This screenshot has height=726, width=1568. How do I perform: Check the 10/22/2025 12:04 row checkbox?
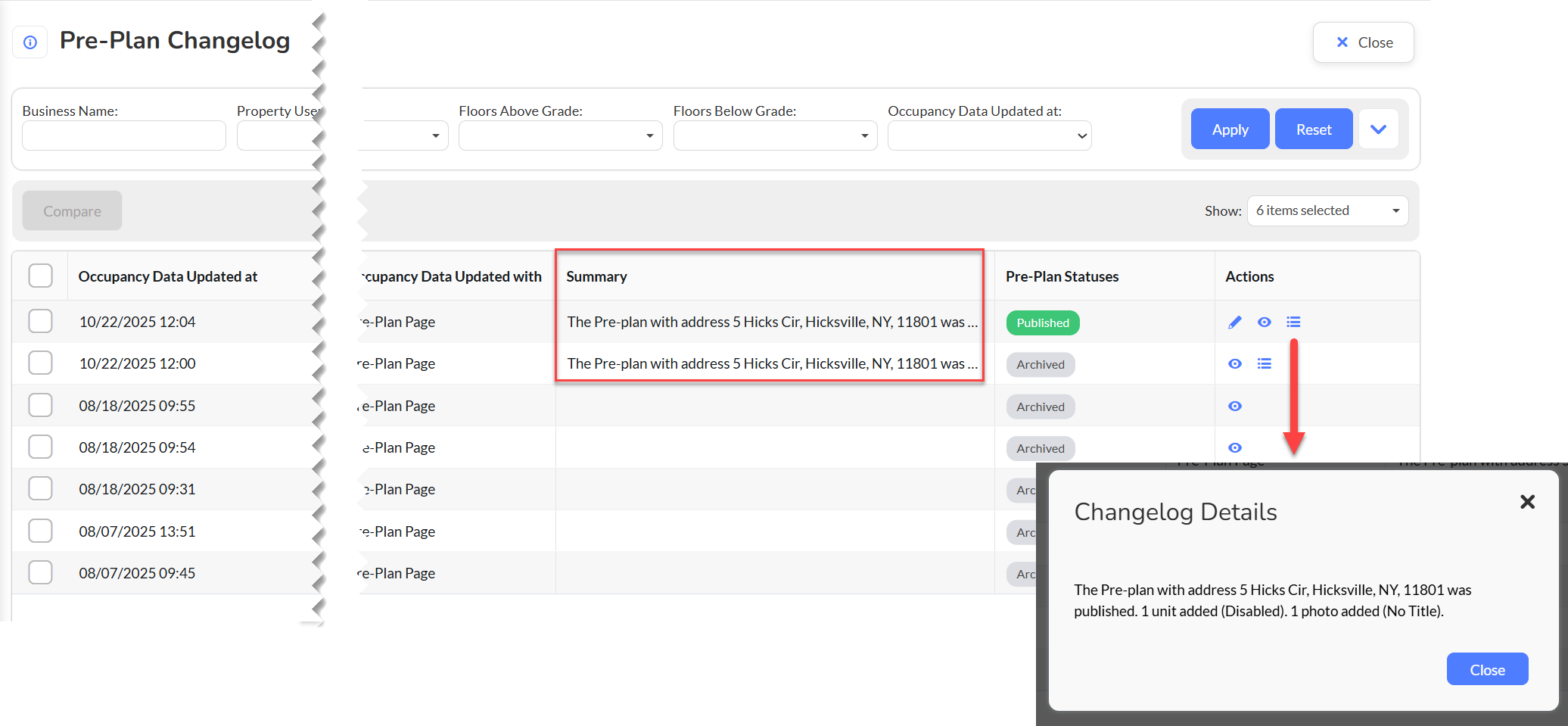coord(41,322)
